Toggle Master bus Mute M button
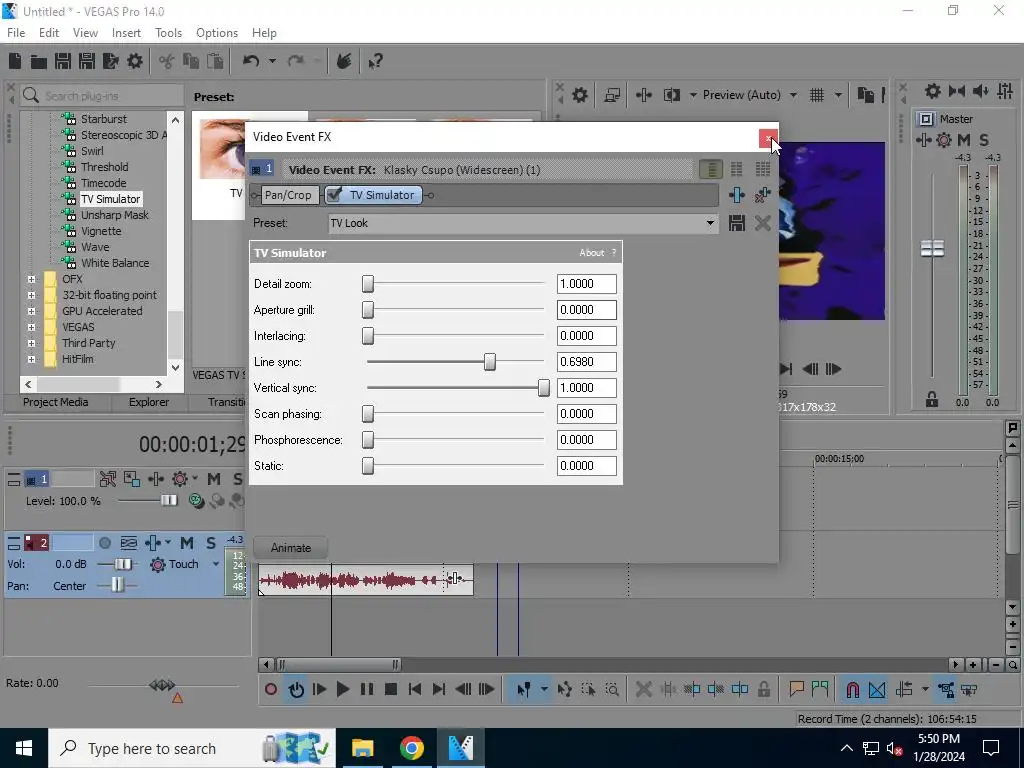 pyautogui.click(x=964, y=140)
